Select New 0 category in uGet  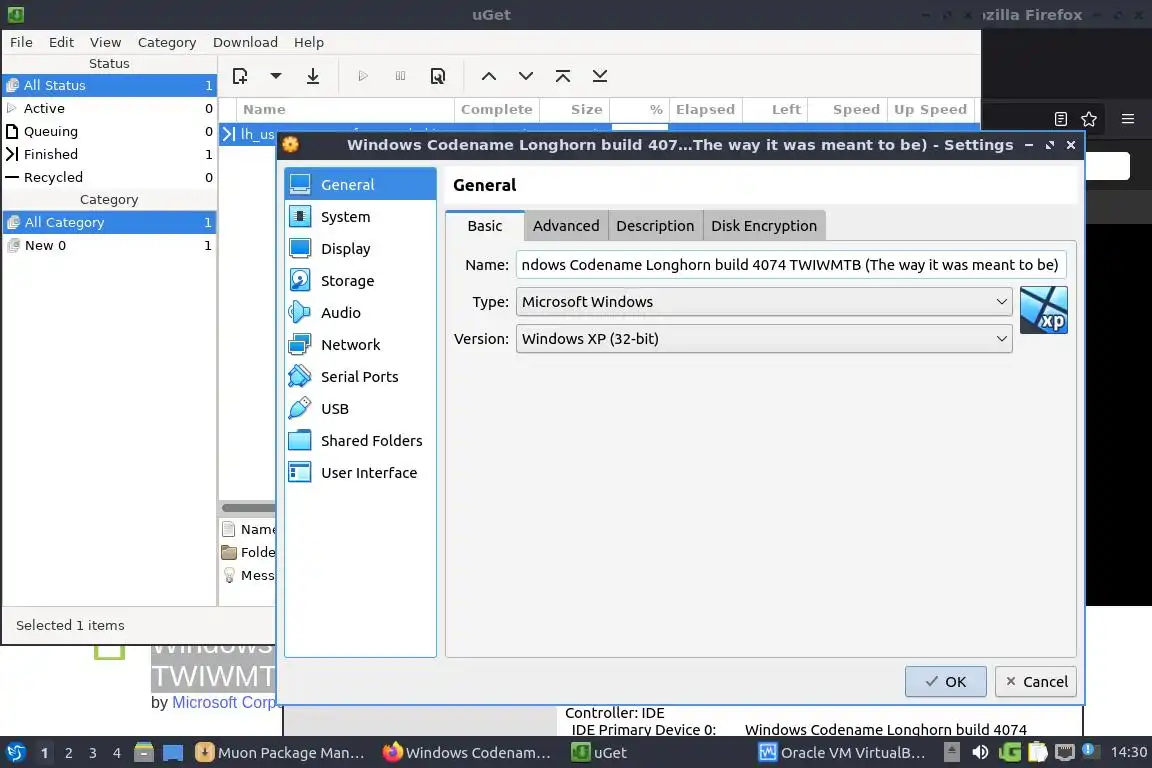tap(109, 245)
